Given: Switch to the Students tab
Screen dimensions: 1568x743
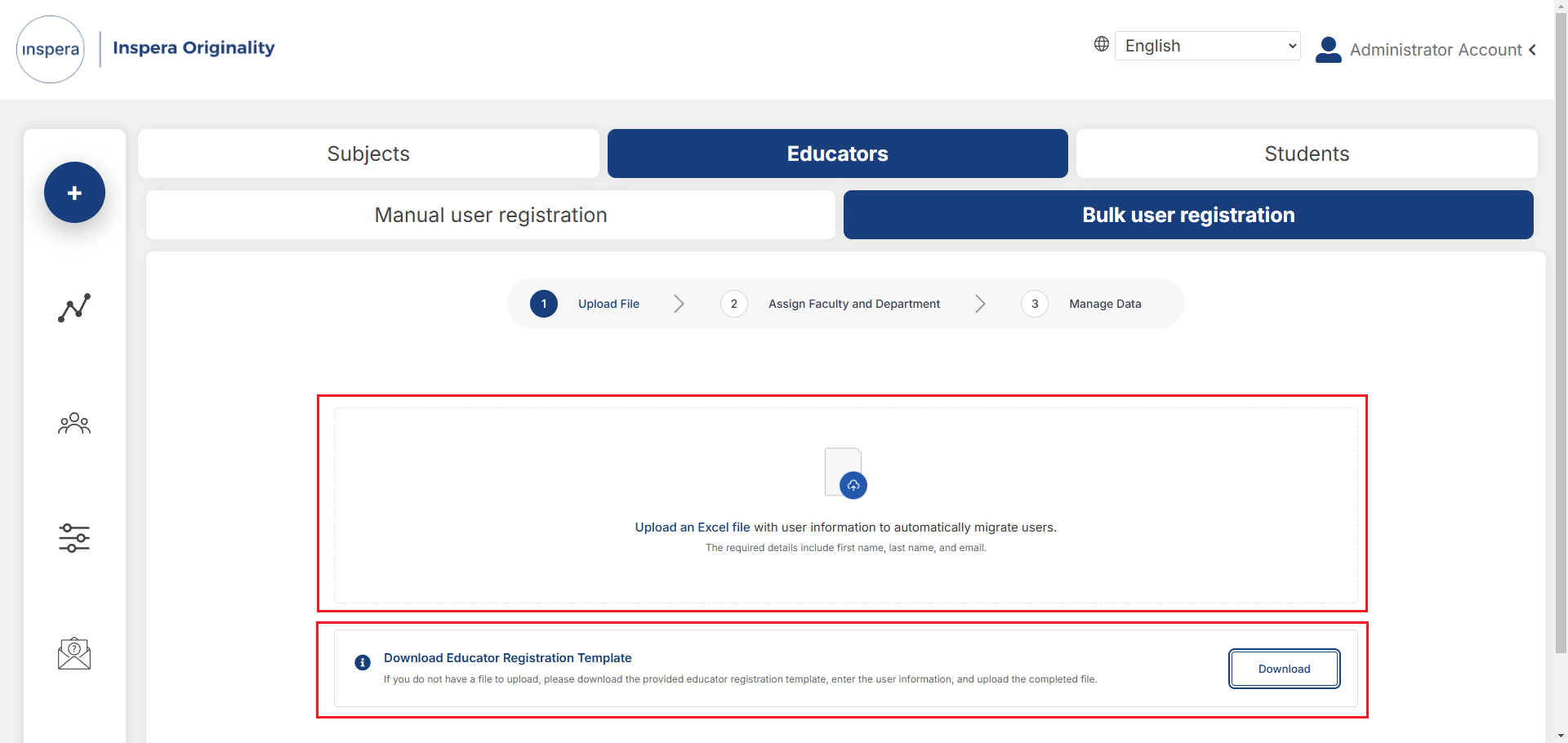Looking at the screenshot, I should (1307, 153).
